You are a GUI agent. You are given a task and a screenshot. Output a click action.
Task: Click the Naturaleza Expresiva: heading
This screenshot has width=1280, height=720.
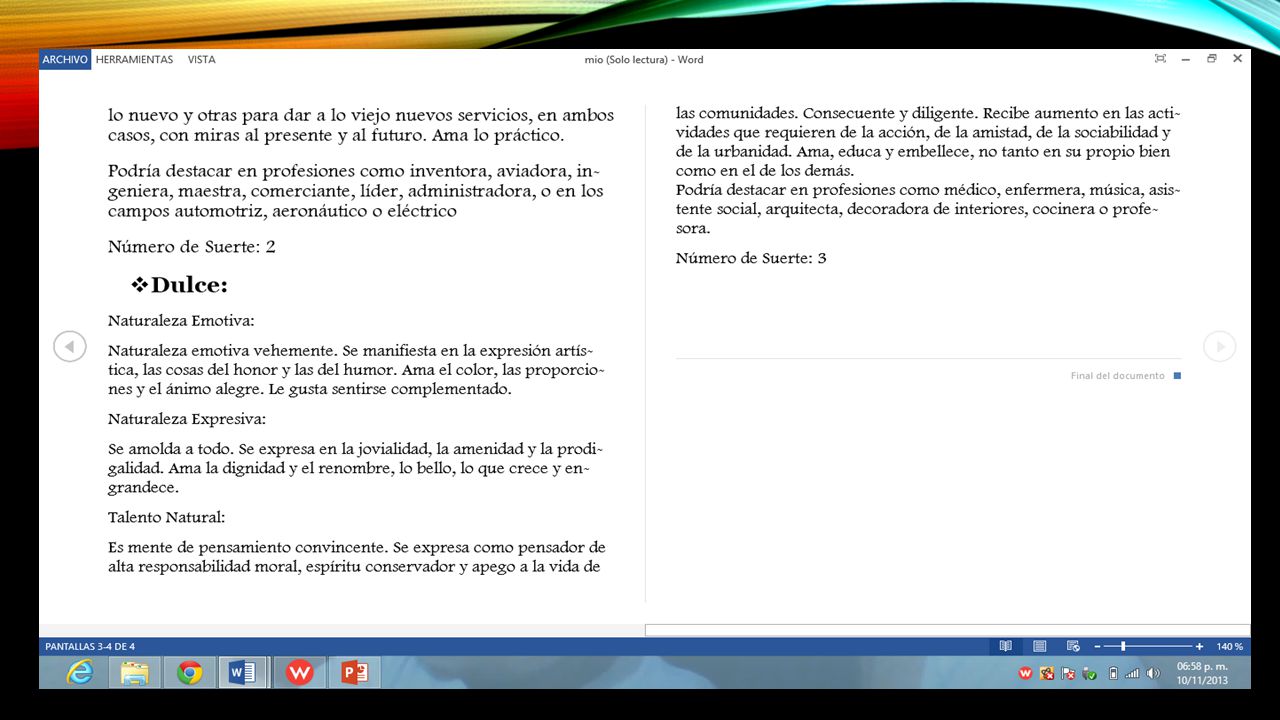[x=187, y=419]
